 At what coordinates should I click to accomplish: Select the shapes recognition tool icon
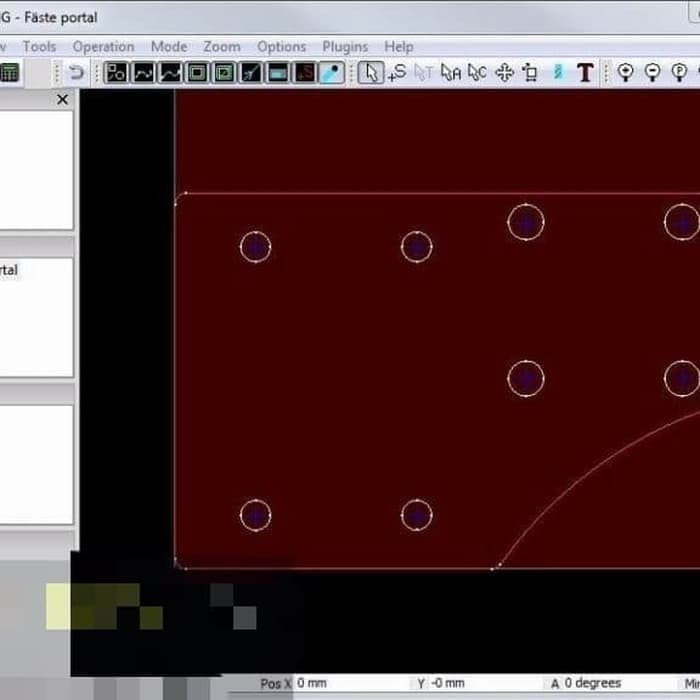pyautogui.click(x=116, y=72)
